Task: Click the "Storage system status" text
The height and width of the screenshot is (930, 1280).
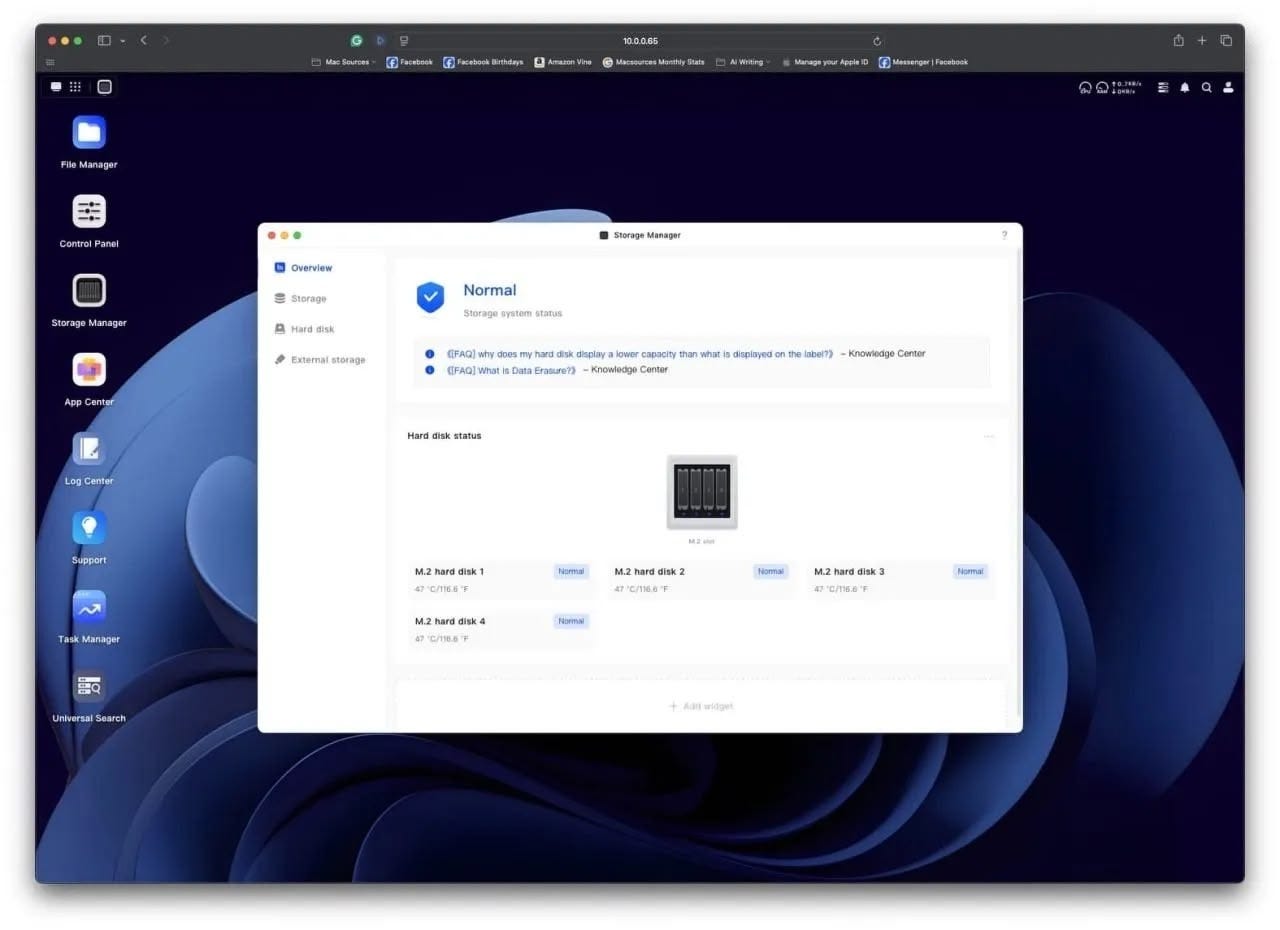Action: coord(513,313)
